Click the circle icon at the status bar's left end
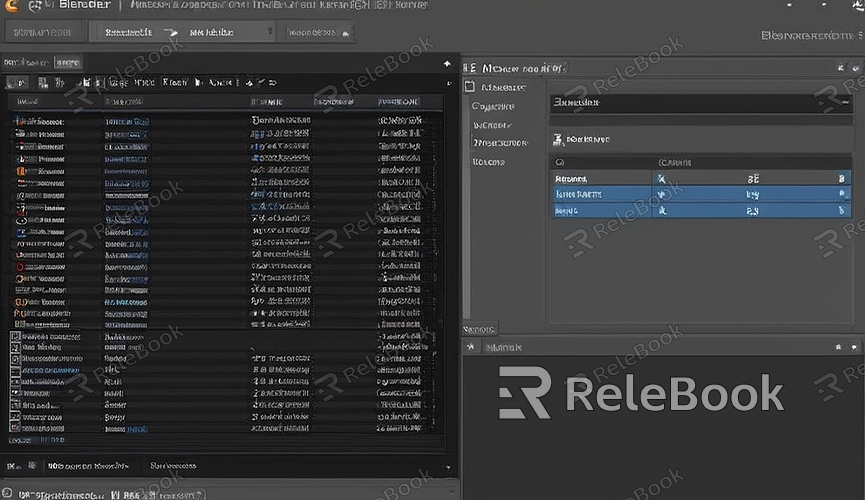 [7, 493]
